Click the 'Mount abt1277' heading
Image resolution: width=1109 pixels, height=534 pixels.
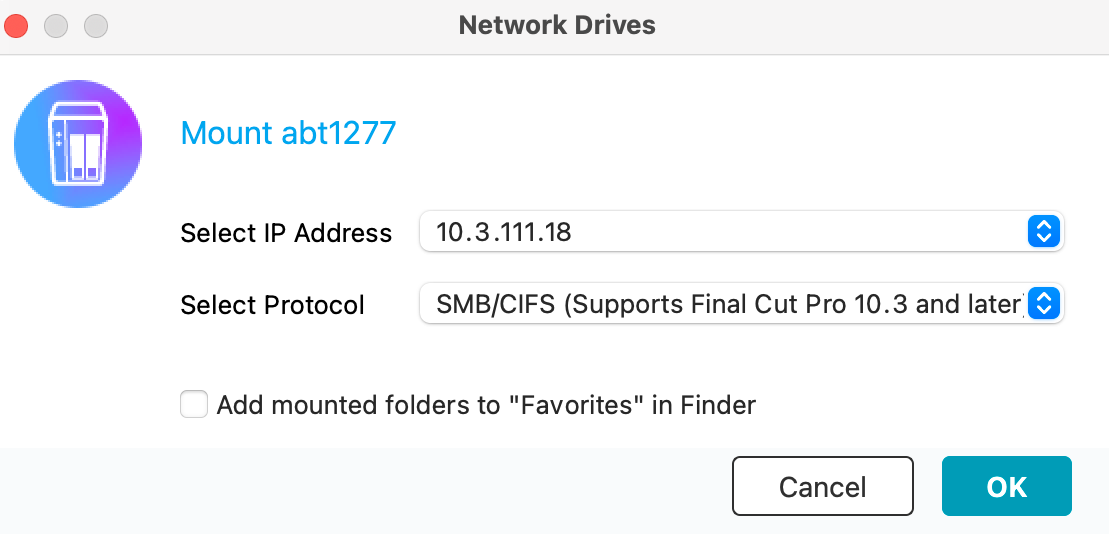click(x=288, y=133)
